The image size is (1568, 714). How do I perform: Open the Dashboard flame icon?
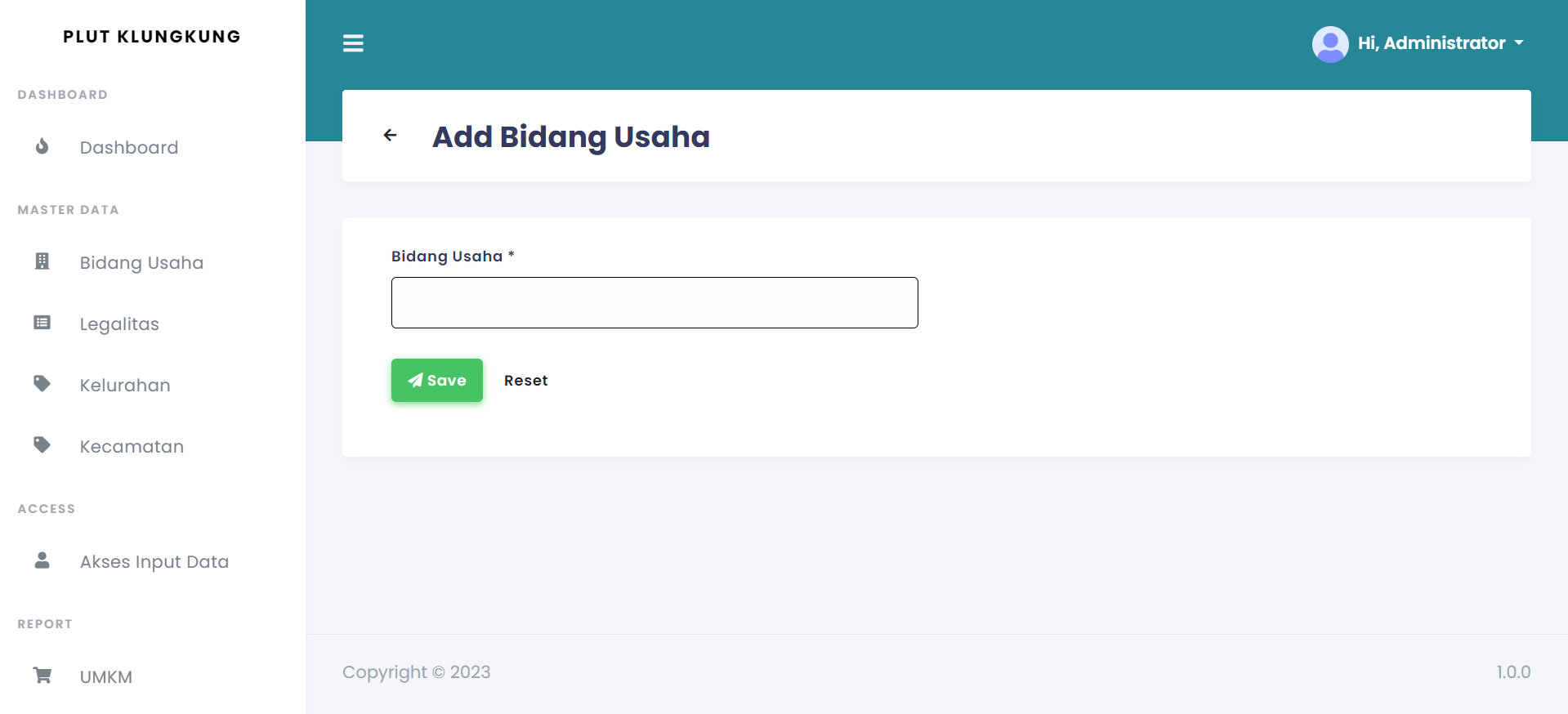click(42, 146)
